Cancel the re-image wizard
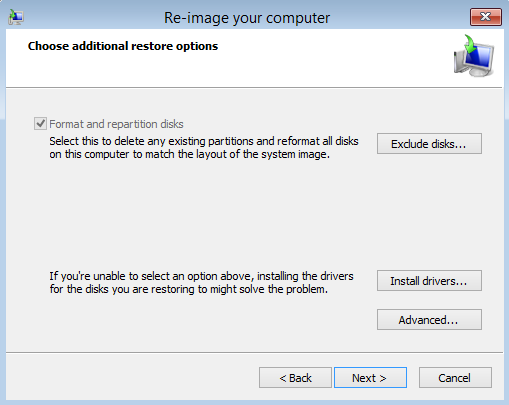This screenshot has height=405, width=509. point(455,378)
